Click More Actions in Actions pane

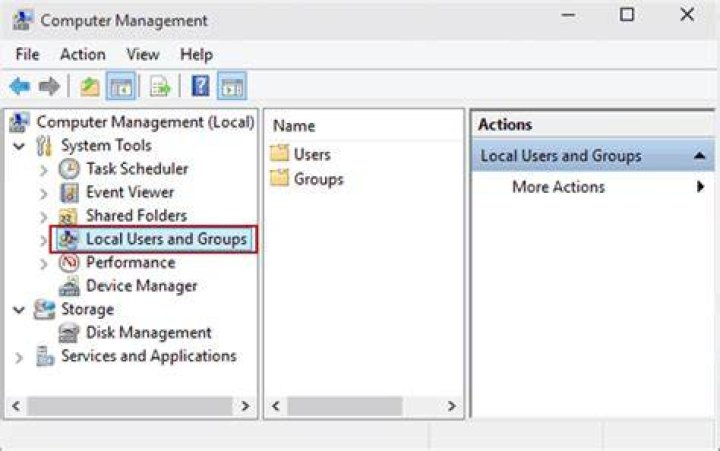[558, 186]
